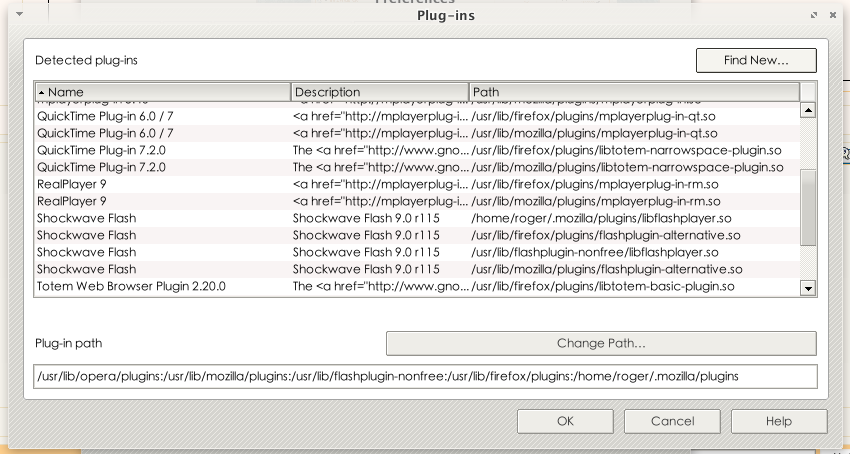Select QuickTime Plug-in 6.0 / 7 in firefox plugins
The height and width of the screenshot is (454, 850).
point(417,117)
